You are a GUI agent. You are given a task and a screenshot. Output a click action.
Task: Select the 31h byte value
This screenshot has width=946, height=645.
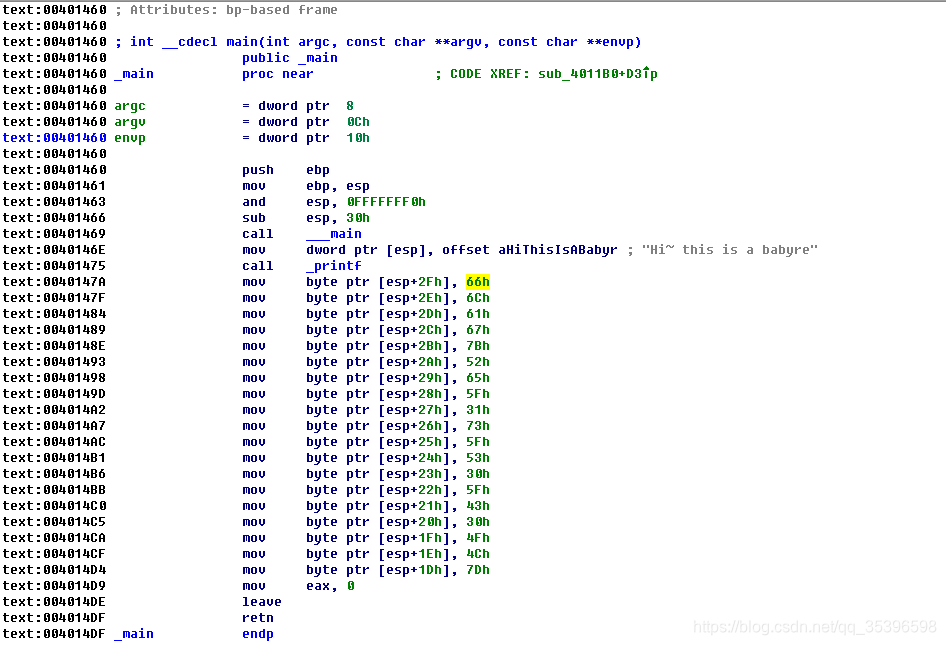click(477, 410)
